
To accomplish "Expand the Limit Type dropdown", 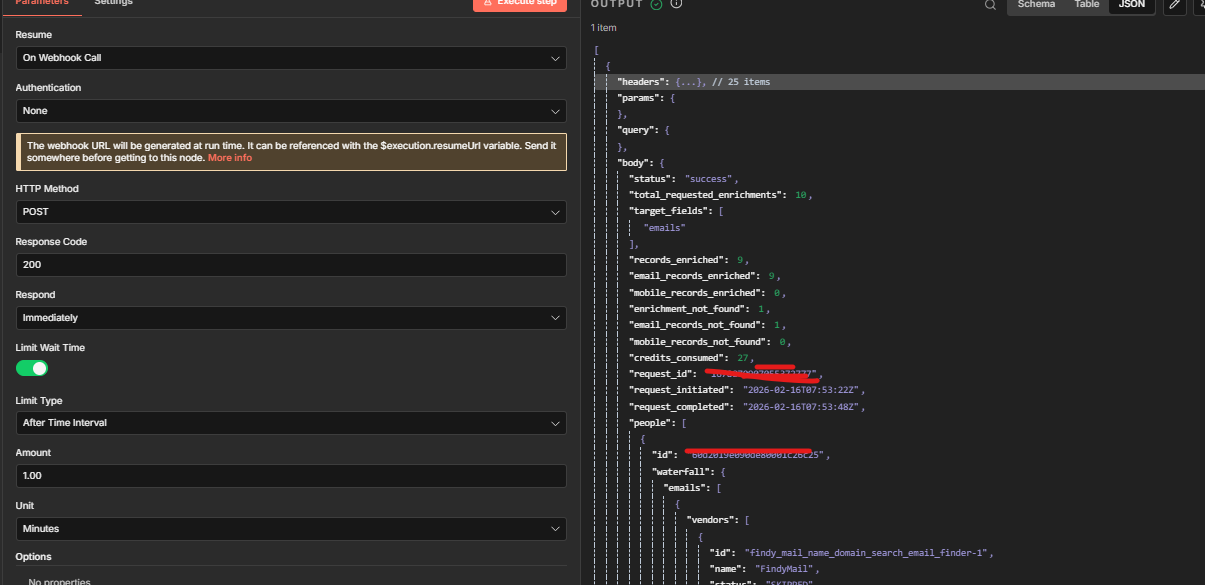I will tap(290, 423).
